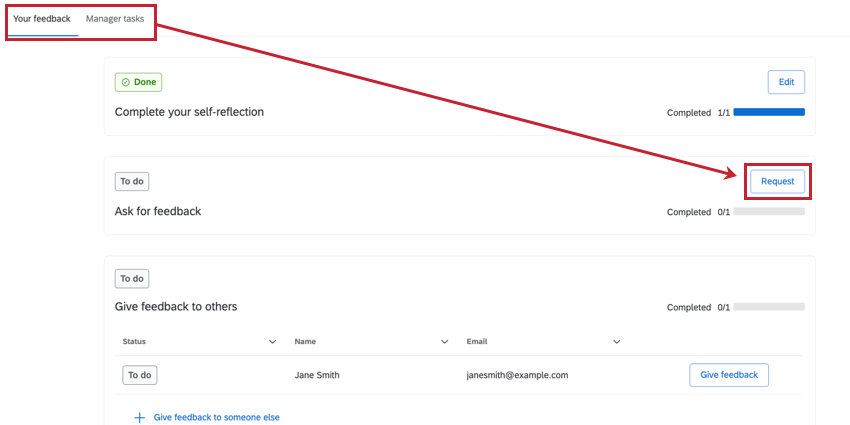This screenshot has height=425, width=850.
Task: Click the To do badge above Ask for feedback
Action: point(132,181)
